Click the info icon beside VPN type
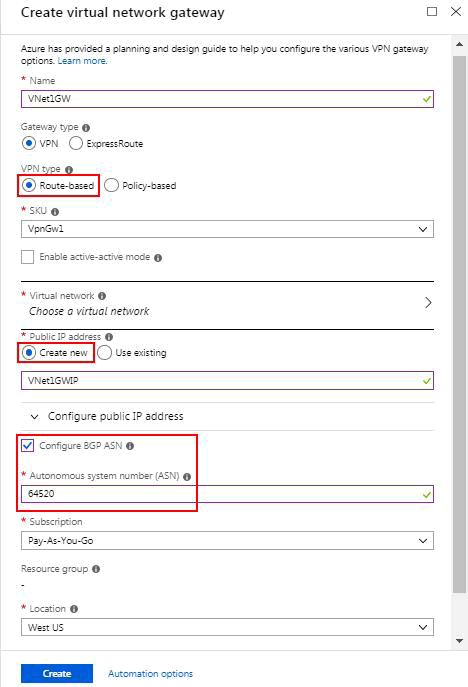The image size is (468, 687). (x=69, y=170)
